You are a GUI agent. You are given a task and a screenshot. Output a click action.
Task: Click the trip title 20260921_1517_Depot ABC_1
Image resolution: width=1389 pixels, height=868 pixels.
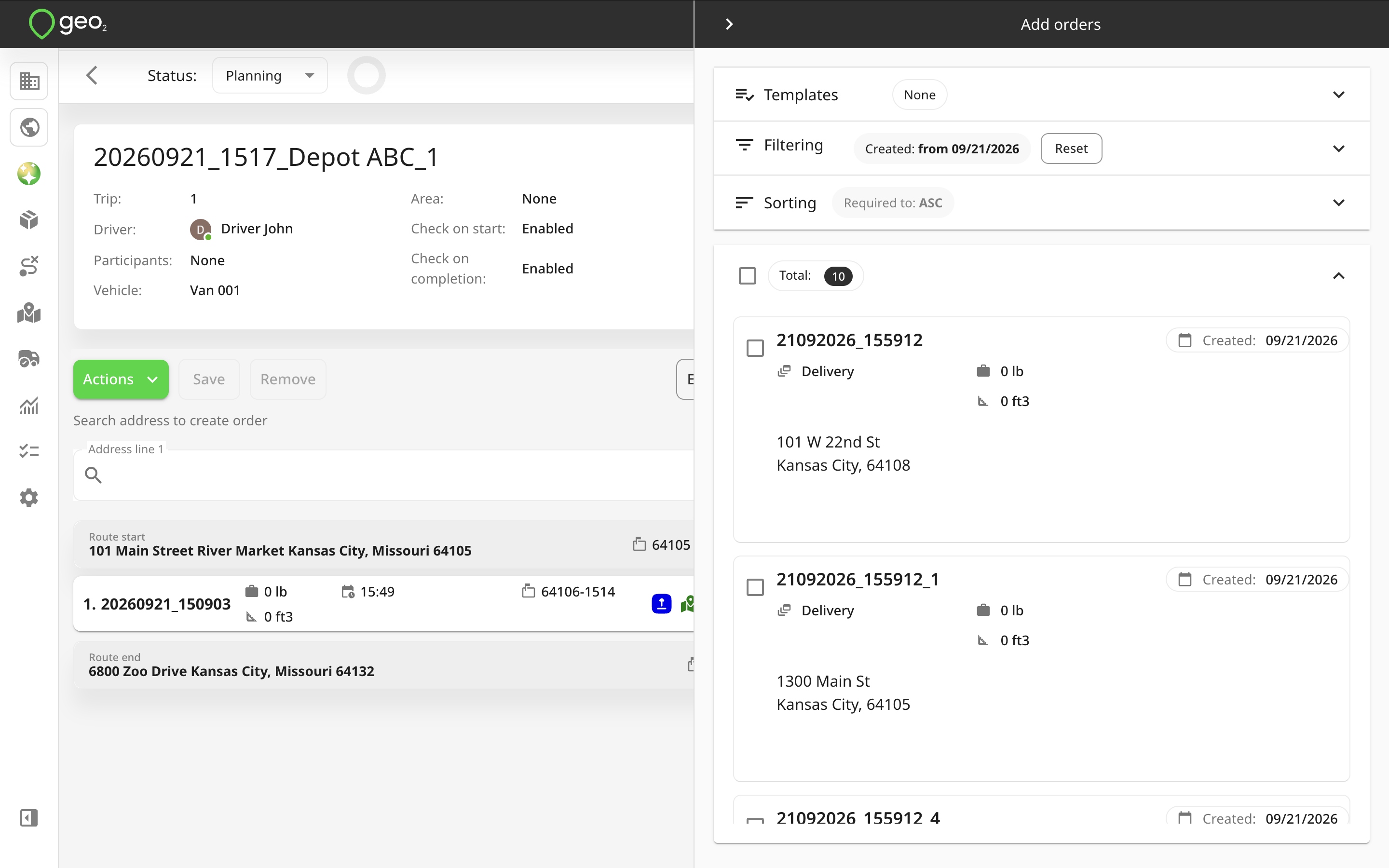[x=266, y=157]
